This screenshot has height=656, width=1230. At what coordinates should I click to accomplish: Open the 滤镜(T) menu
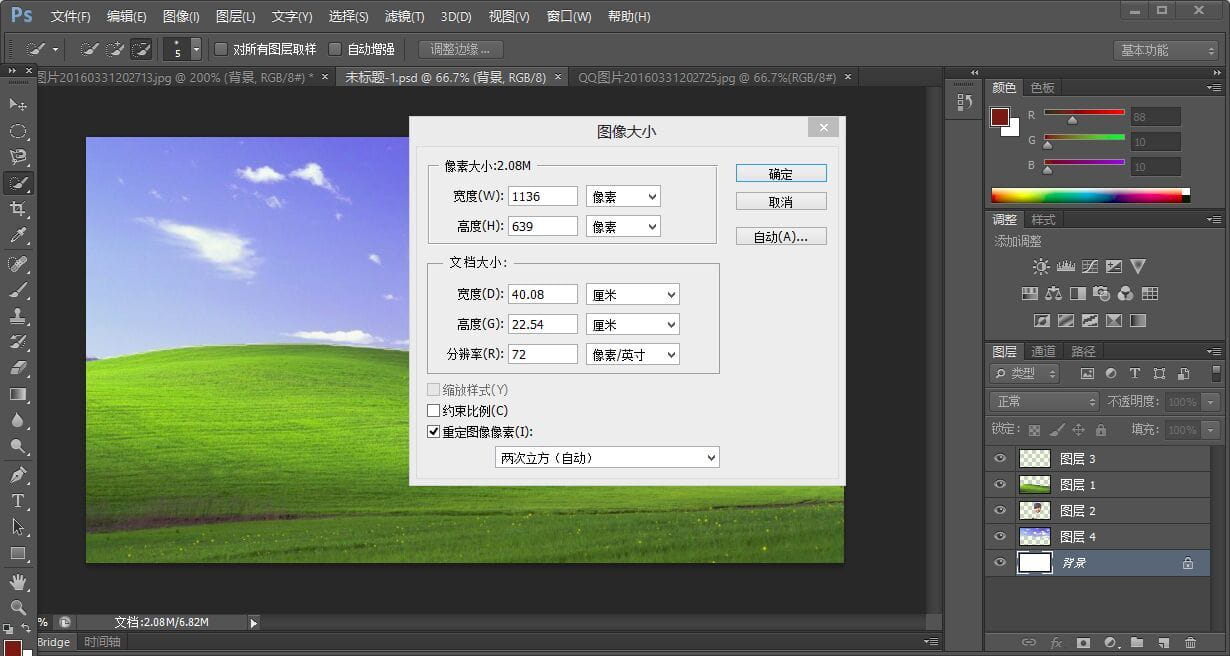[404, 17]
